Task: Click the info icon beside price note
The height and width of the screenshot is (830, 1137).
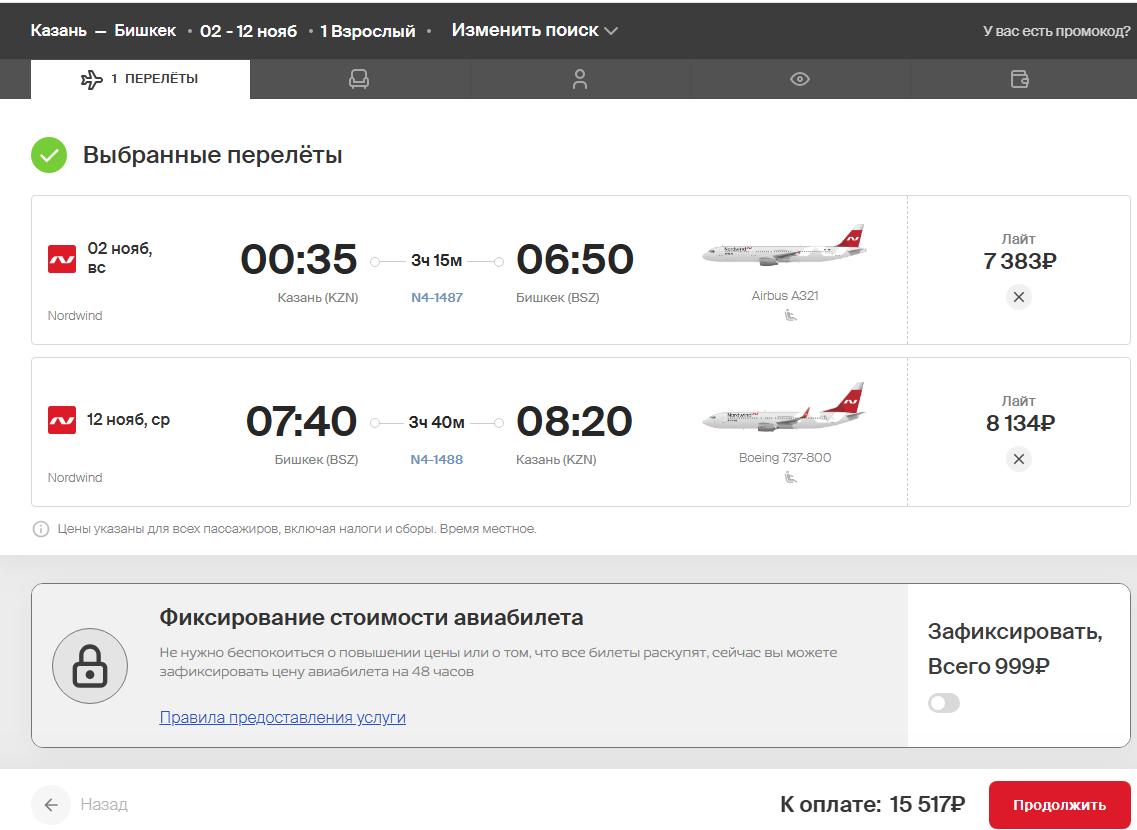Action: (40, 529)
